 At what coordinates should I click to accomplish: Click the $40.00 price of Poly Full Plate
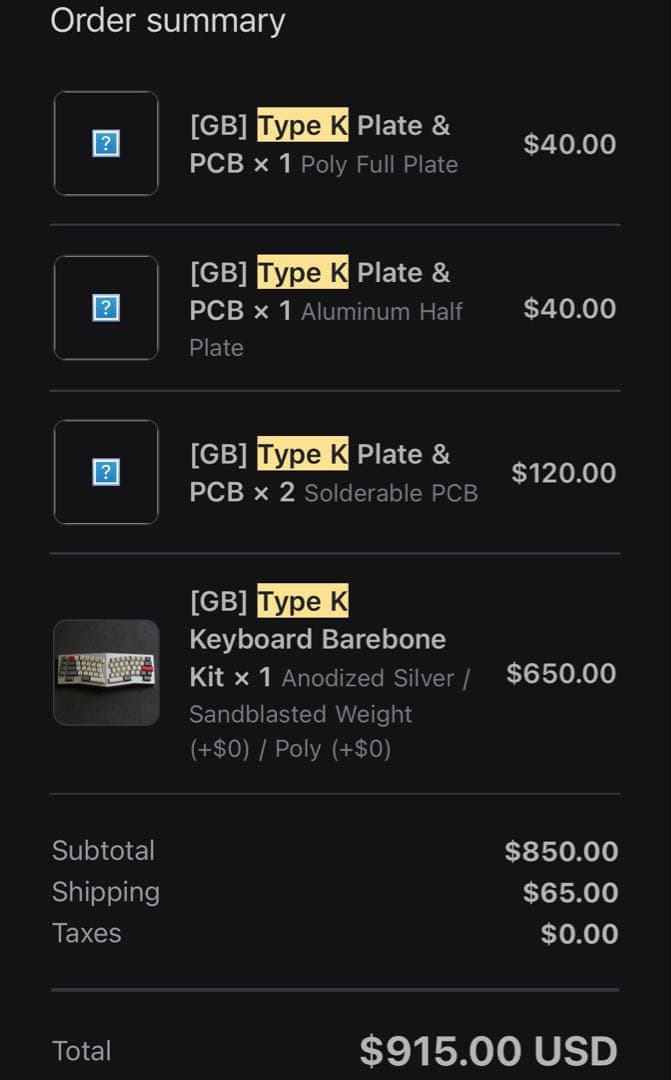click(x=569, y=144)
